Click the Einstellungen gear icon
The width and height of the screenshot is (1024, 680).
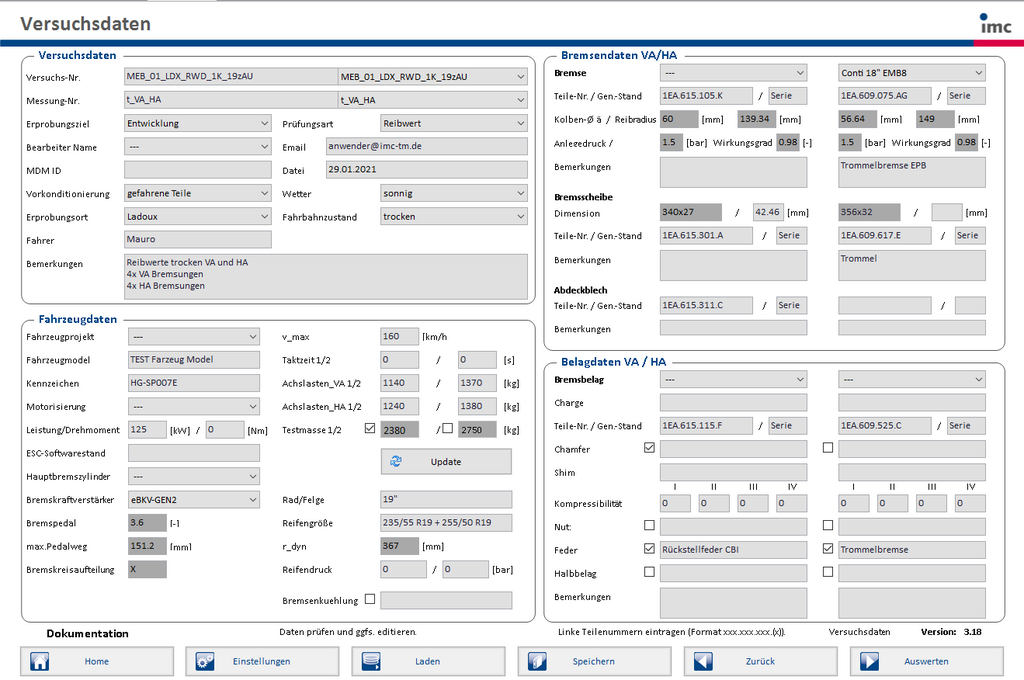click(205, 661)
